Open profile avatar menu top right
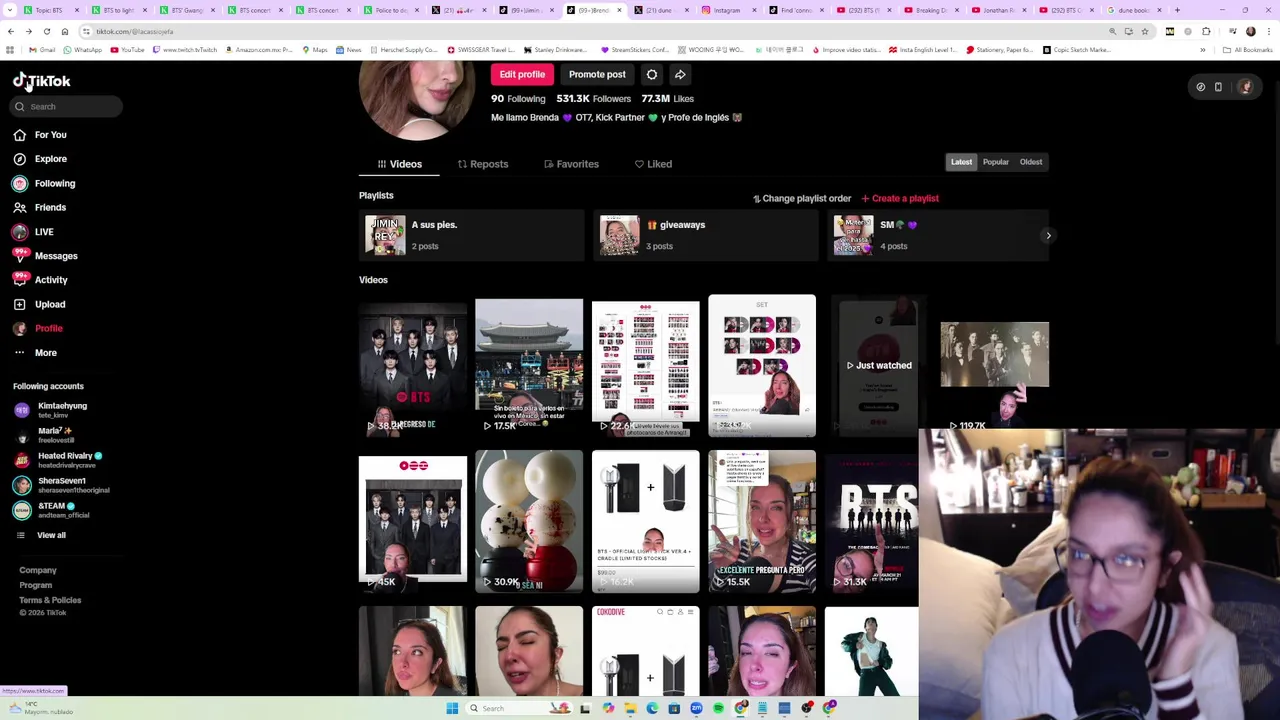The width and height of the screenshot is (1280, 720). (1246, 87)
